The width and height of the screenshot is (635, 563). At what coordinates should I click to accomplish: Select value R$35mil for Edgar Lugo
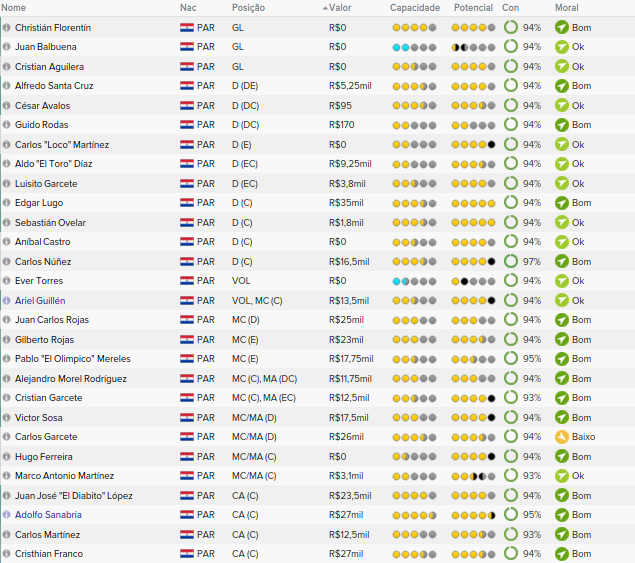tap(346, 203)
